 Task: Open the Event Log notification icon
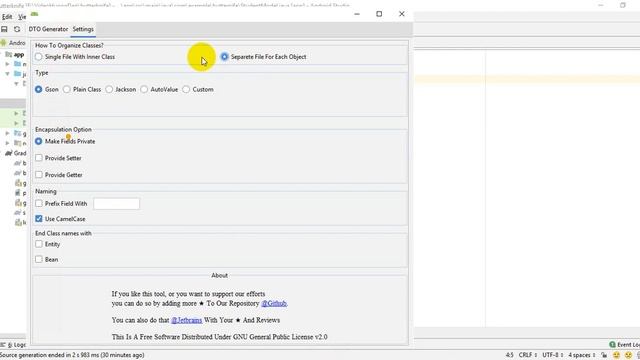click(x=612, y=345)
